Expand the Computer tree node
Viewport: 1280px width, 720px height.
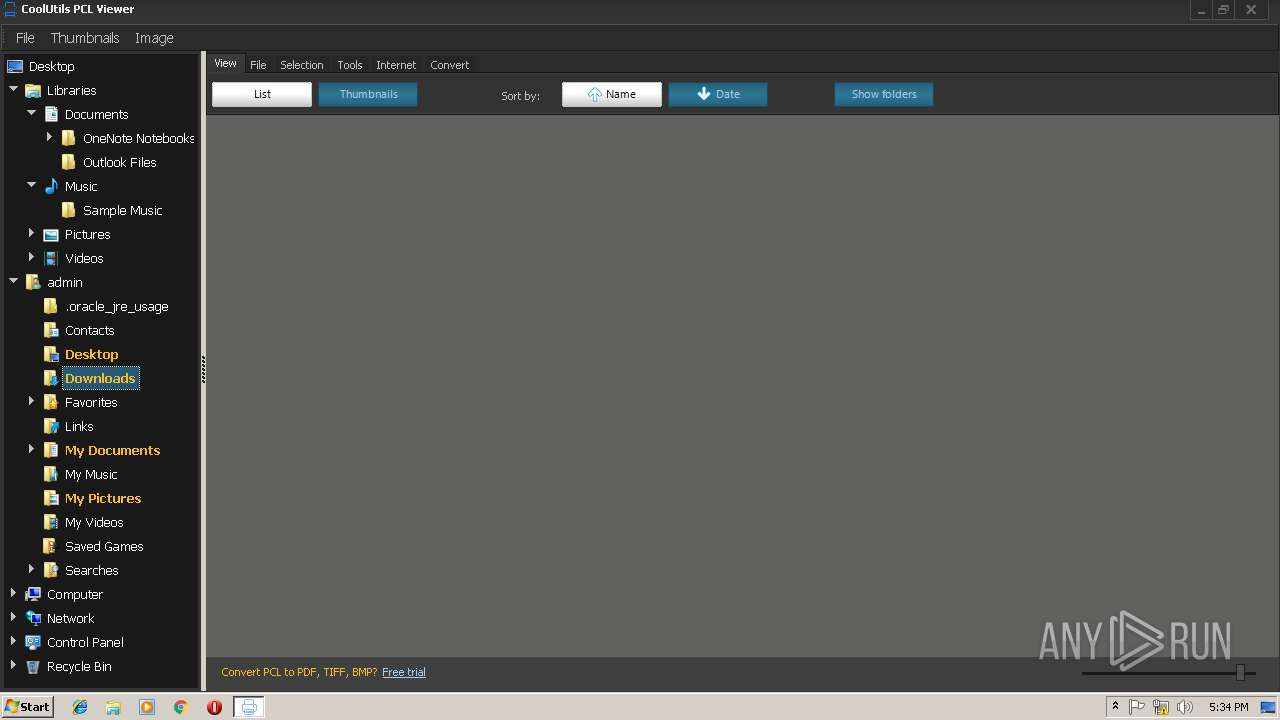point(13,593)
